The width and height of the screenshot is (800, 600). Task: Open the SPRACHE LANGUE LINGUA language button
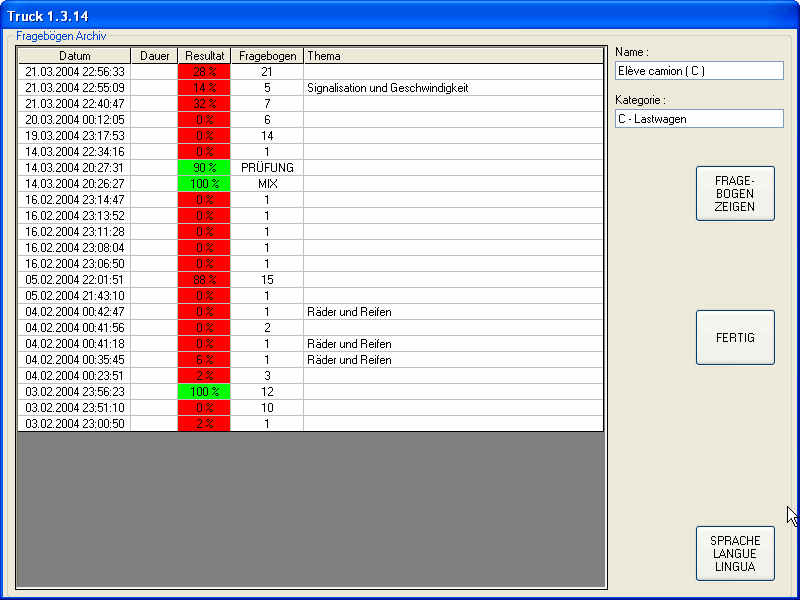[735, 553]
